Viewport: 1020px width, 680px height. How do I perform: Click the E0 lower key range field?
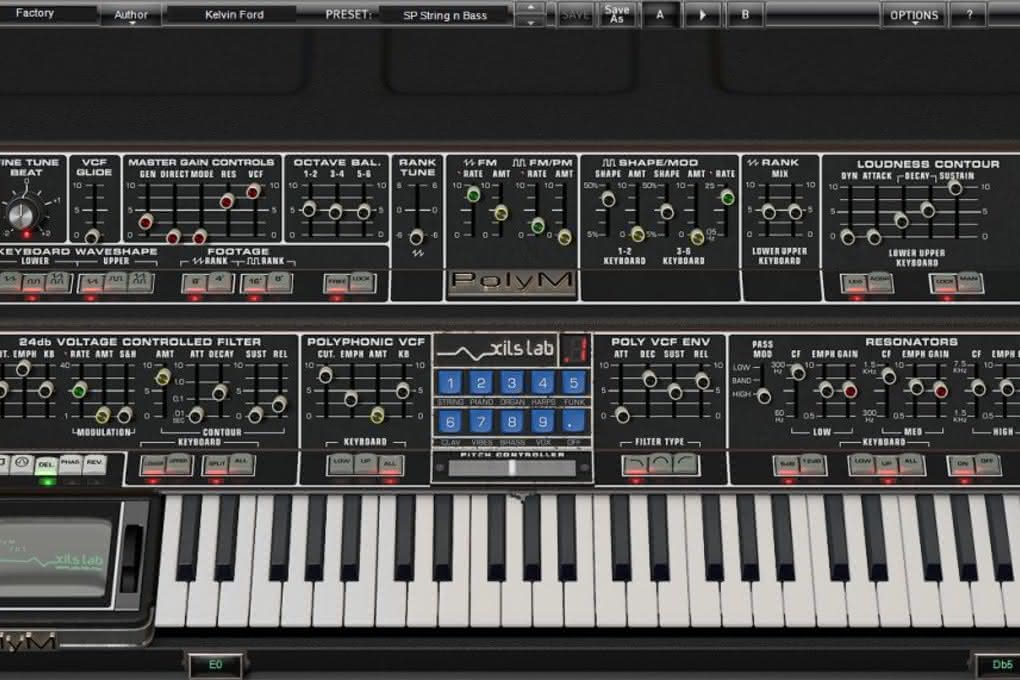215,664
